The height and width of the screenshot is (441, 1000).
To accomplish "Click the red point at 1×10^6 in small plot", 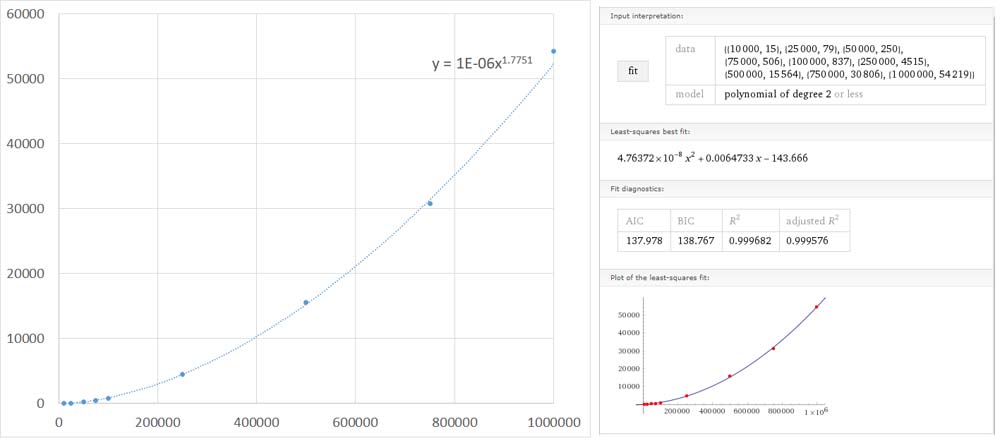I will click(x=816, y=307).
